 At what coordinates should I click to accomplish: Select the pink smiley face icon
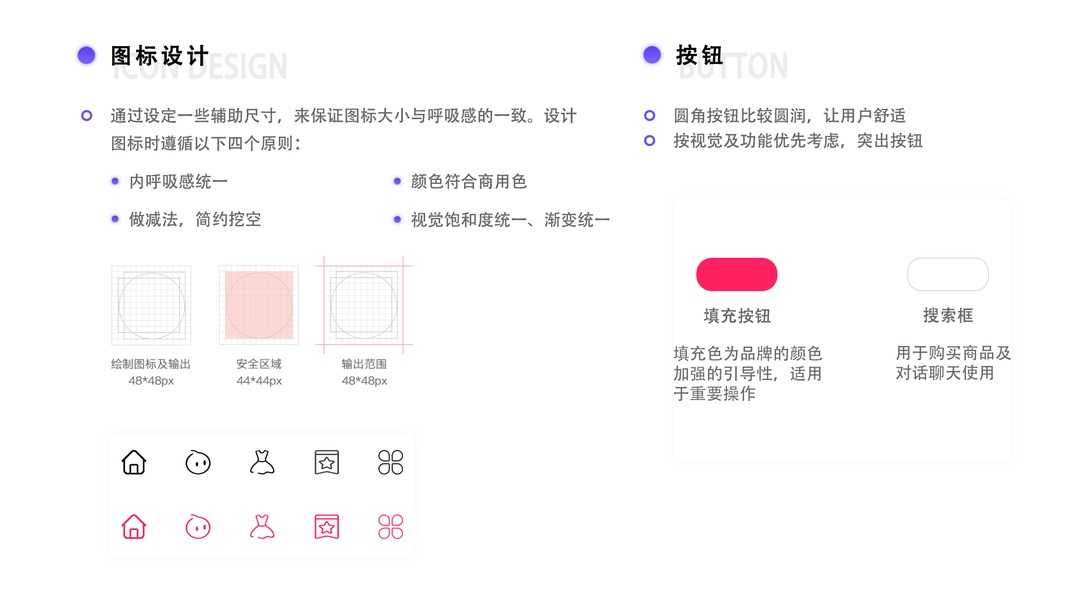click(198, 526)
